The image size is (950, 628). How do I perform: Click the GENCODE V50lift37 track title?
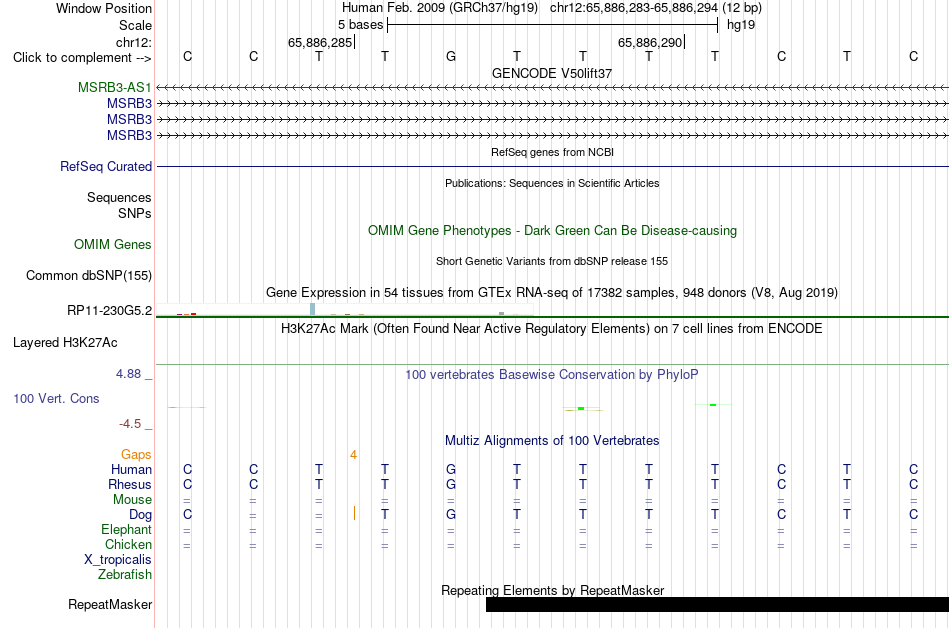pos(552,73)
